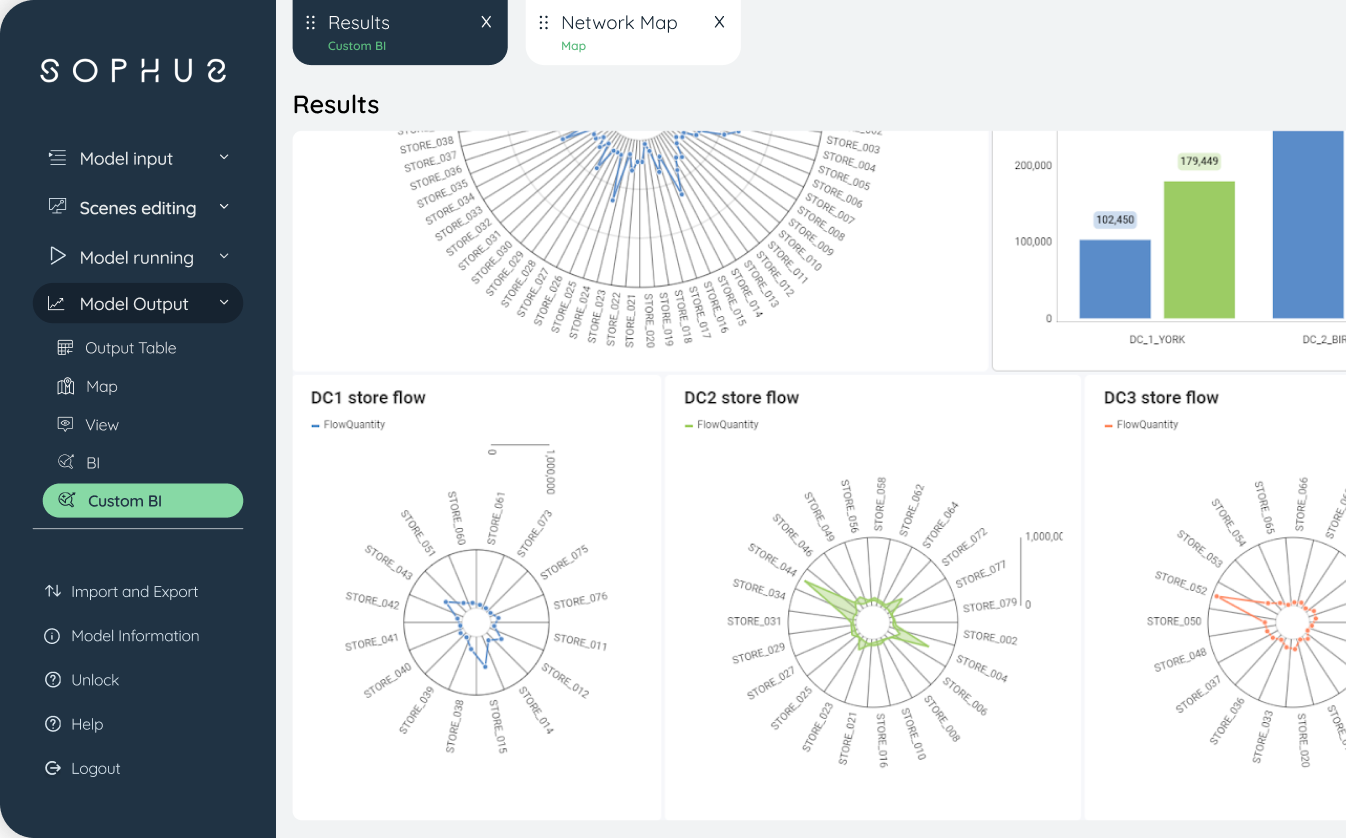The width and height of the screenshot is (1346, 838).
Task: Click the 179,449 data label
Action: pos(1199,161)
